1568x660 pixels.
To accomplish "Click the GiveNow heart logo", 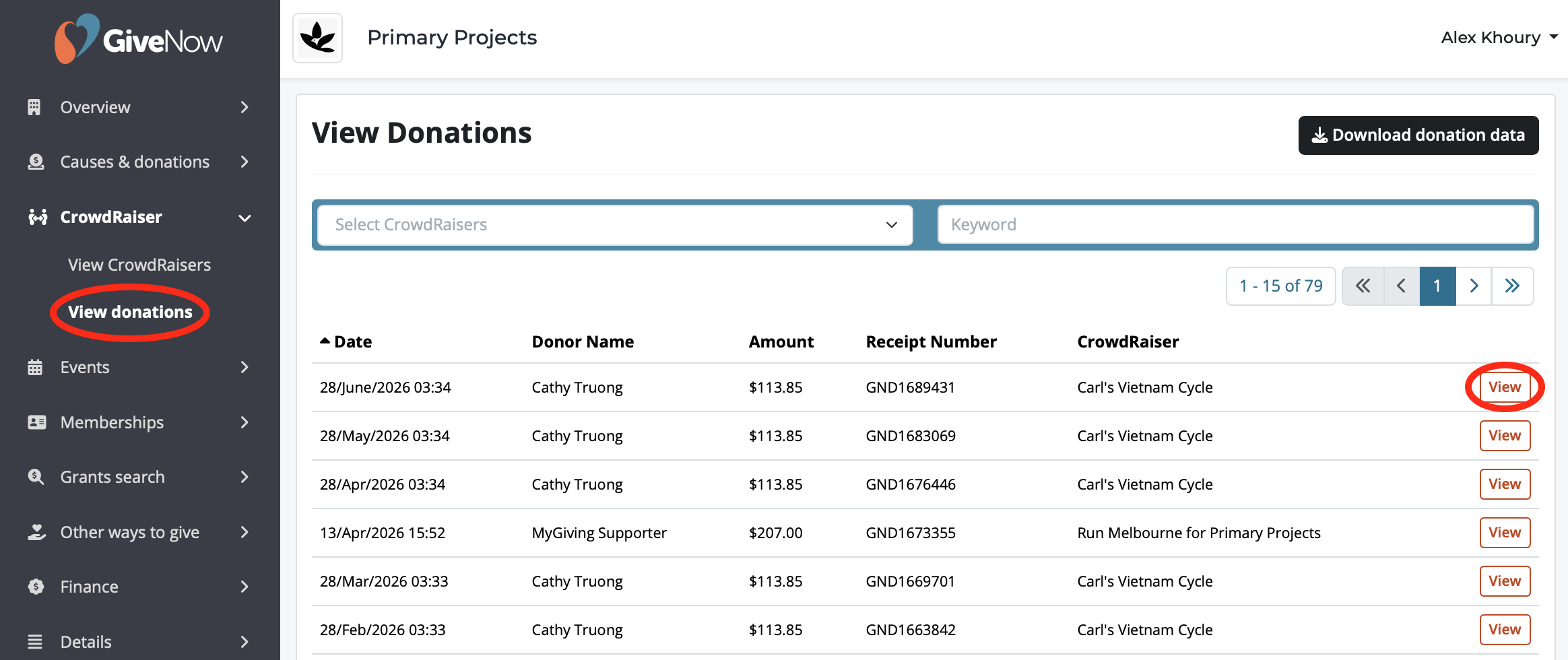I will click(x=76, y=39).
